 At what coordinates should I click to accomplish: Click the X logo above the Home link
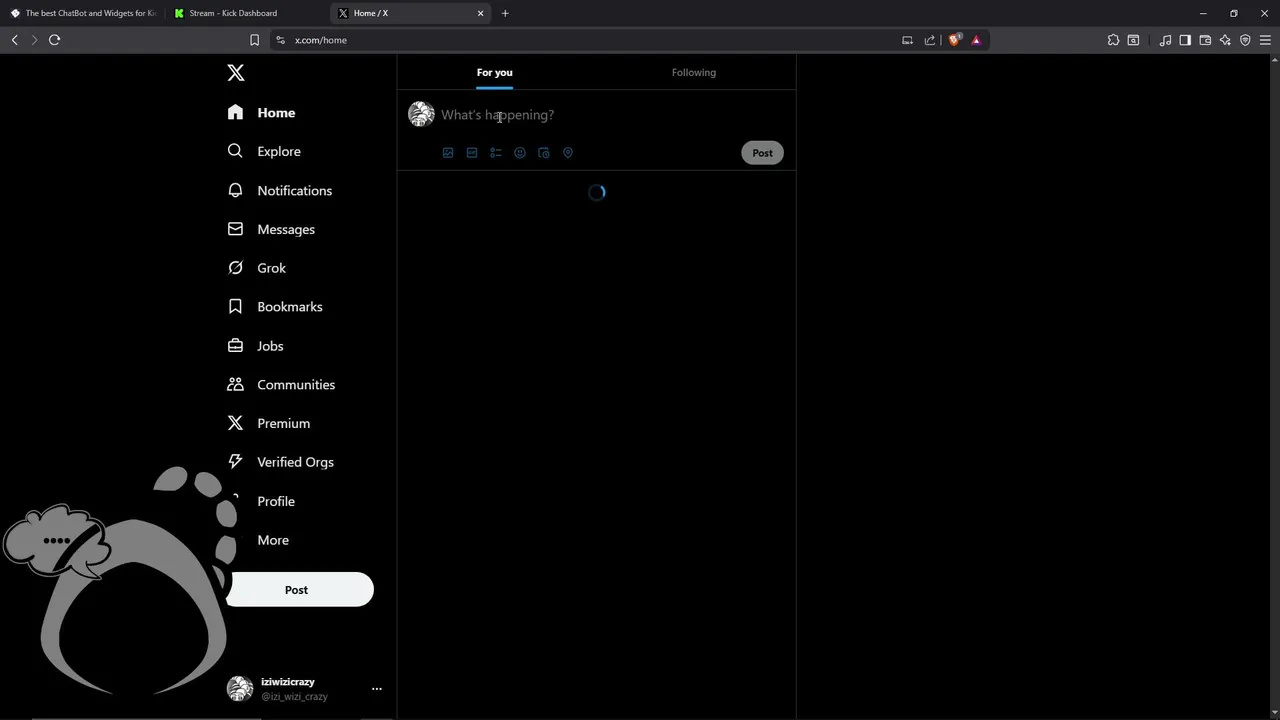[x=236, y=73]
